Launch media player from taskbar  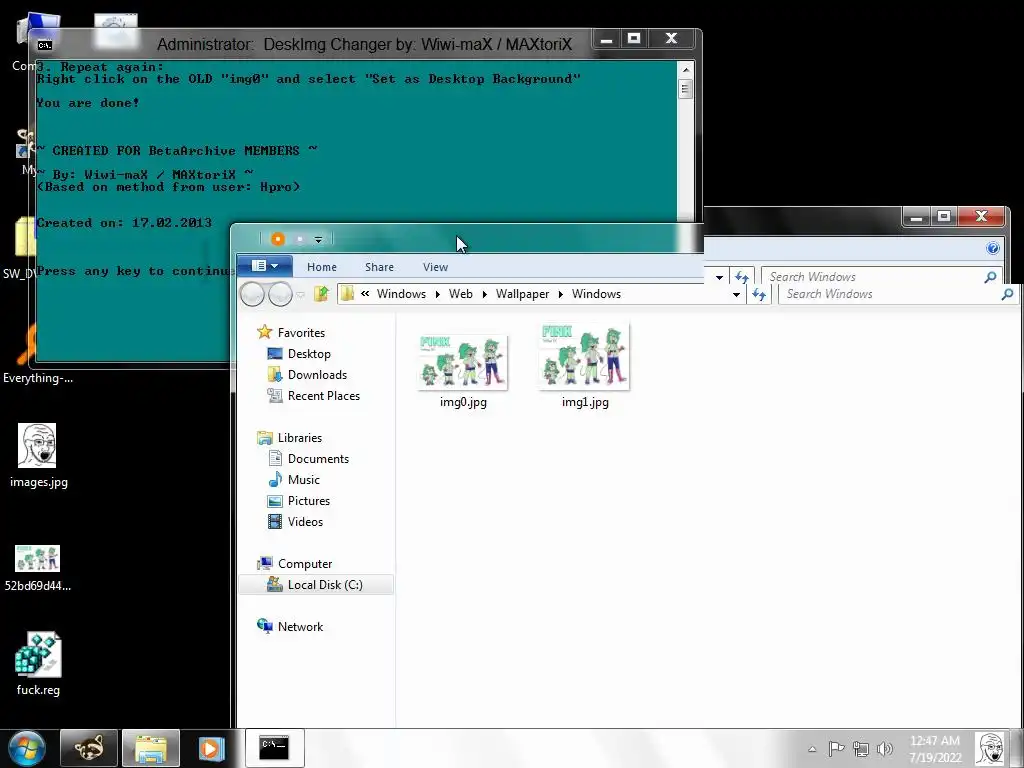point(211,748)
